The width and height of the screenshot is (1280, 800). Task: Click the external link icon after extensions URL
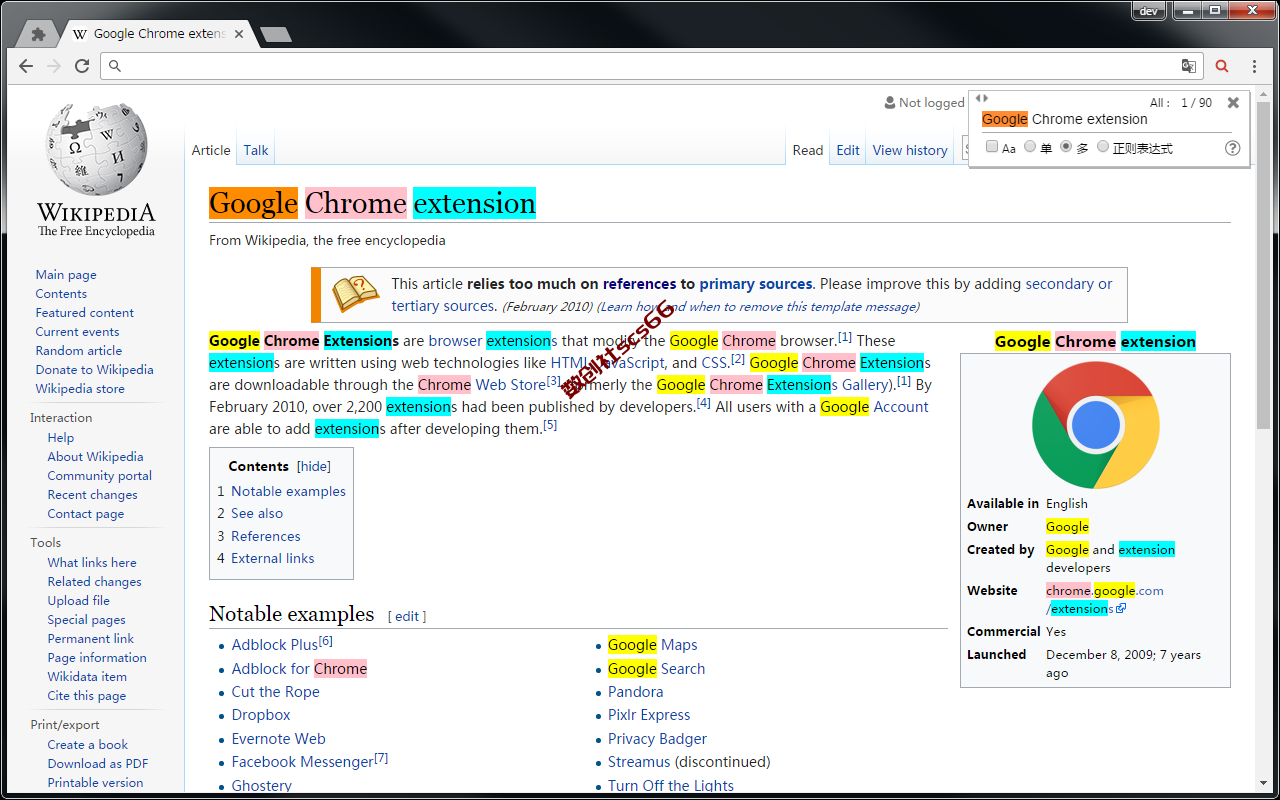(x=1121, y=608)
